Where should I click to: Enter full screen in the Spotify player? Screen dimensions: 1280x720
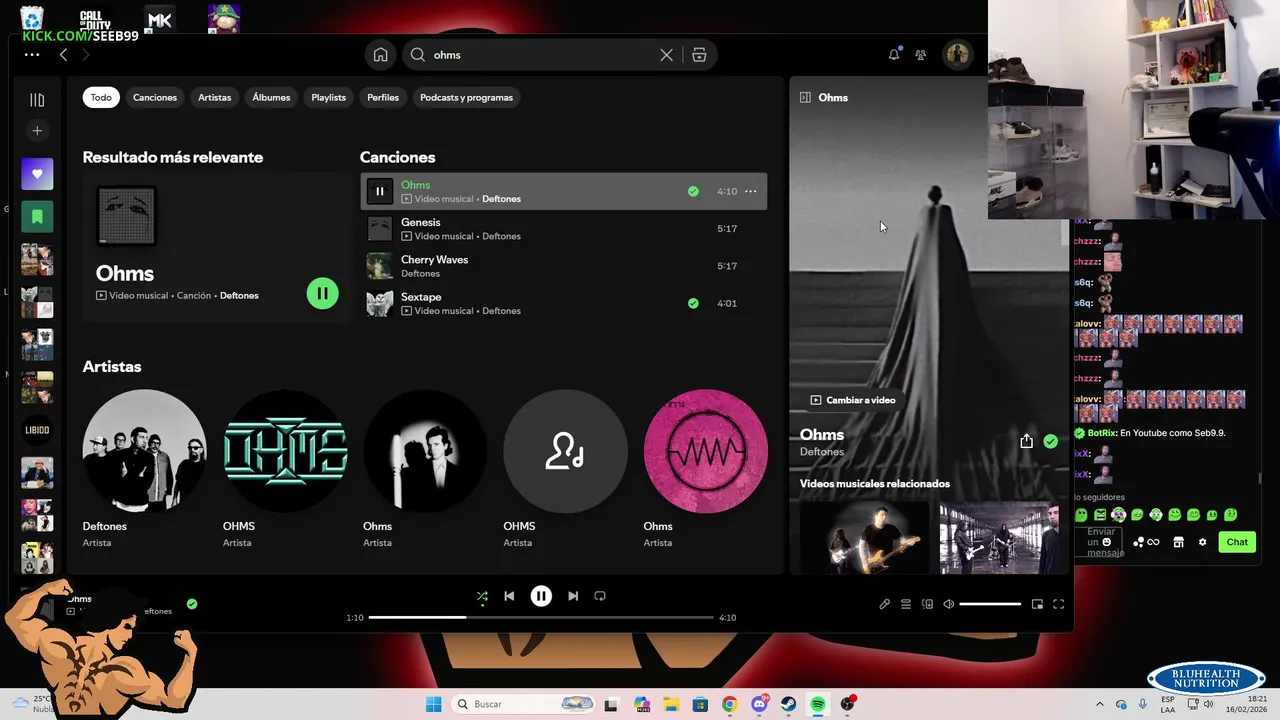(1058, 604)
